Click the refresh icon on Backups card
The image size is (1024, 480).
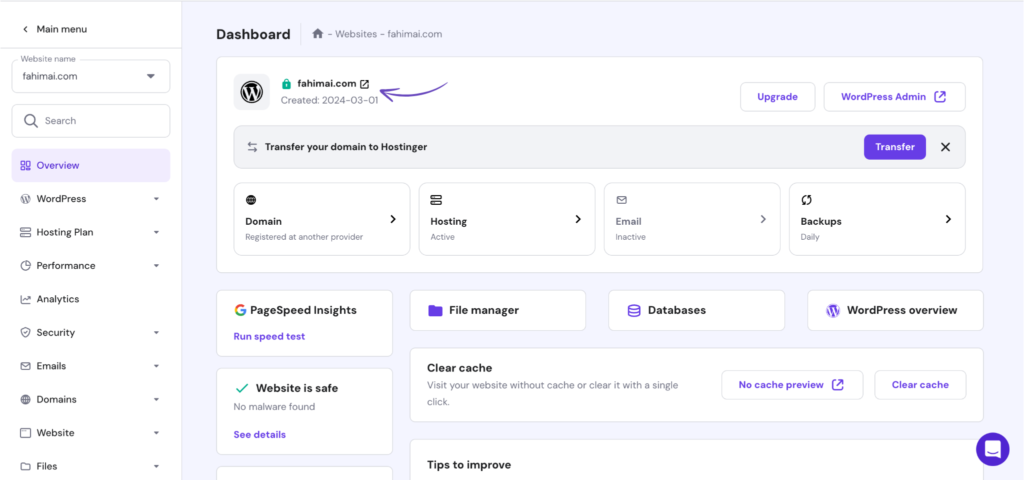(x=806, y=200)
